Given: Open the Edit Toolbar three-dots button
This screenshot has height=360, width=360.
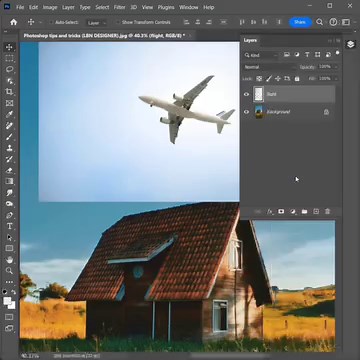Looking at the screenshot, I should click(9, 282).
